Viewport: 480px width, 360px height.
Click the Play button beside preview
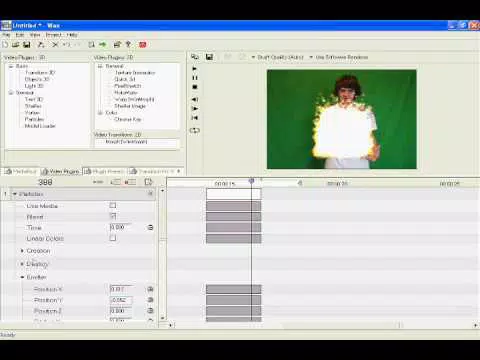point(195,69)
